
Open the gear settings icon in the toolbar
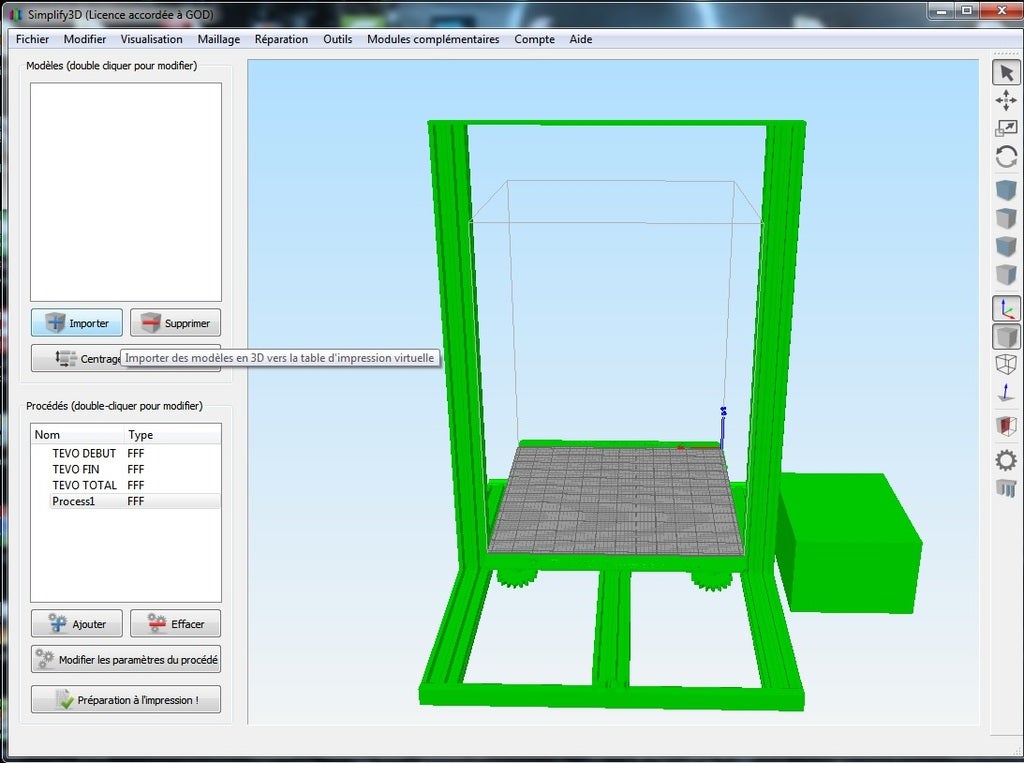[1006, 460]
